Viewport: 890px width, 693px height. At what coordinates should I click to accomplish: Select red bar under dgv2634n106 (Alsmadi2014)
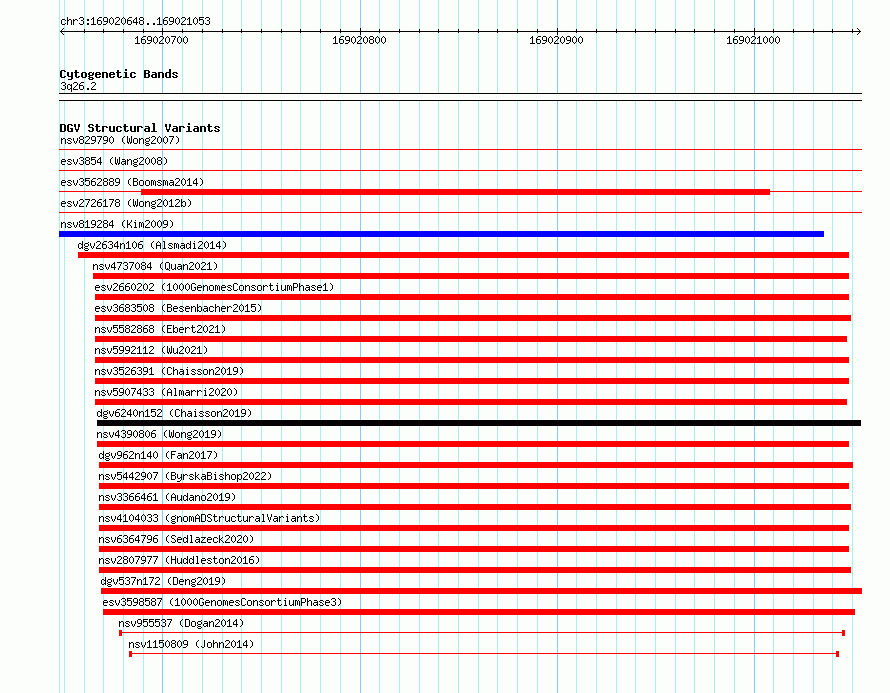pos(463,255)
